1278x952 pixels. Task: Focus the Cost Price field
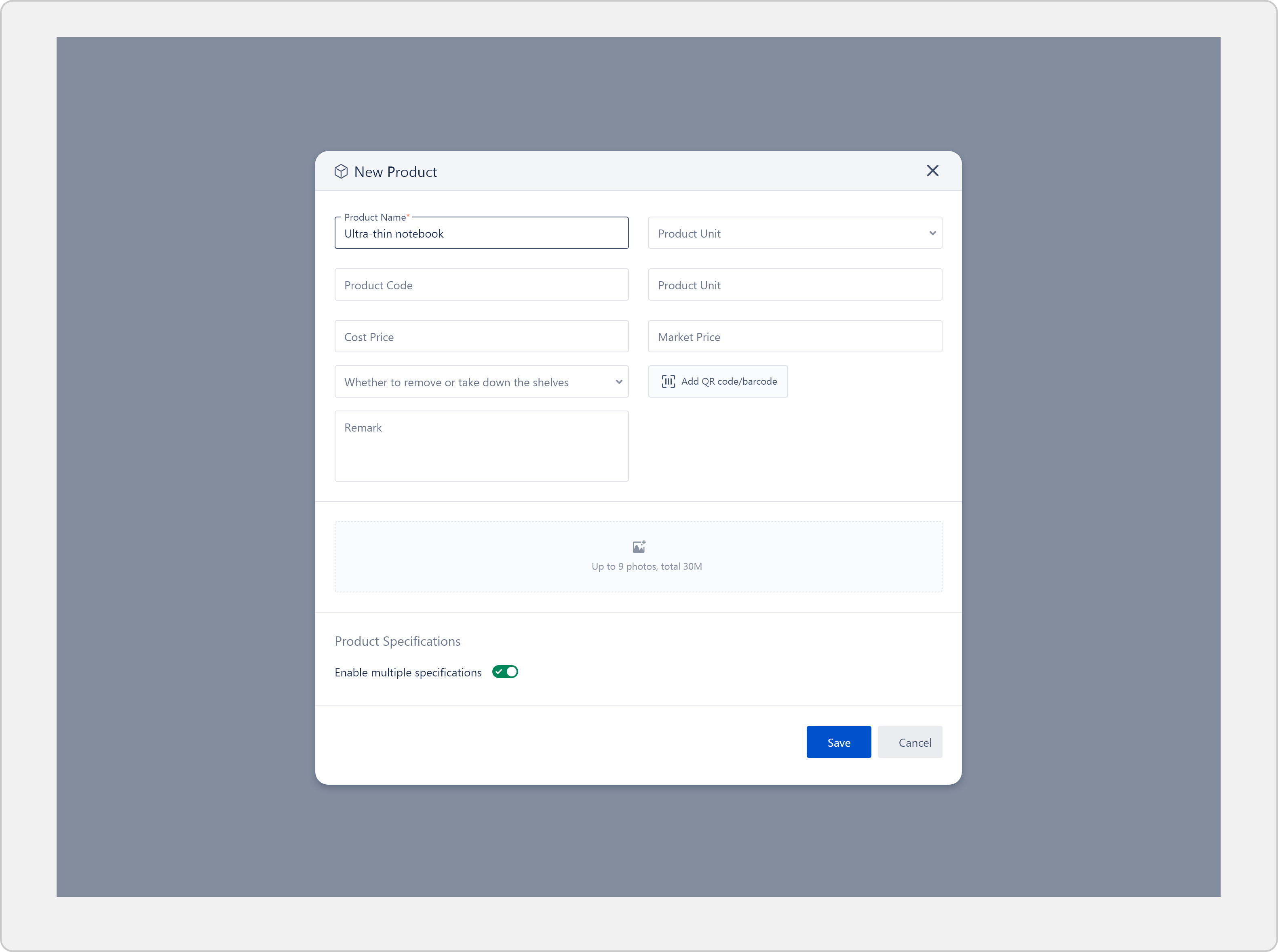click(x=481, y=337)
